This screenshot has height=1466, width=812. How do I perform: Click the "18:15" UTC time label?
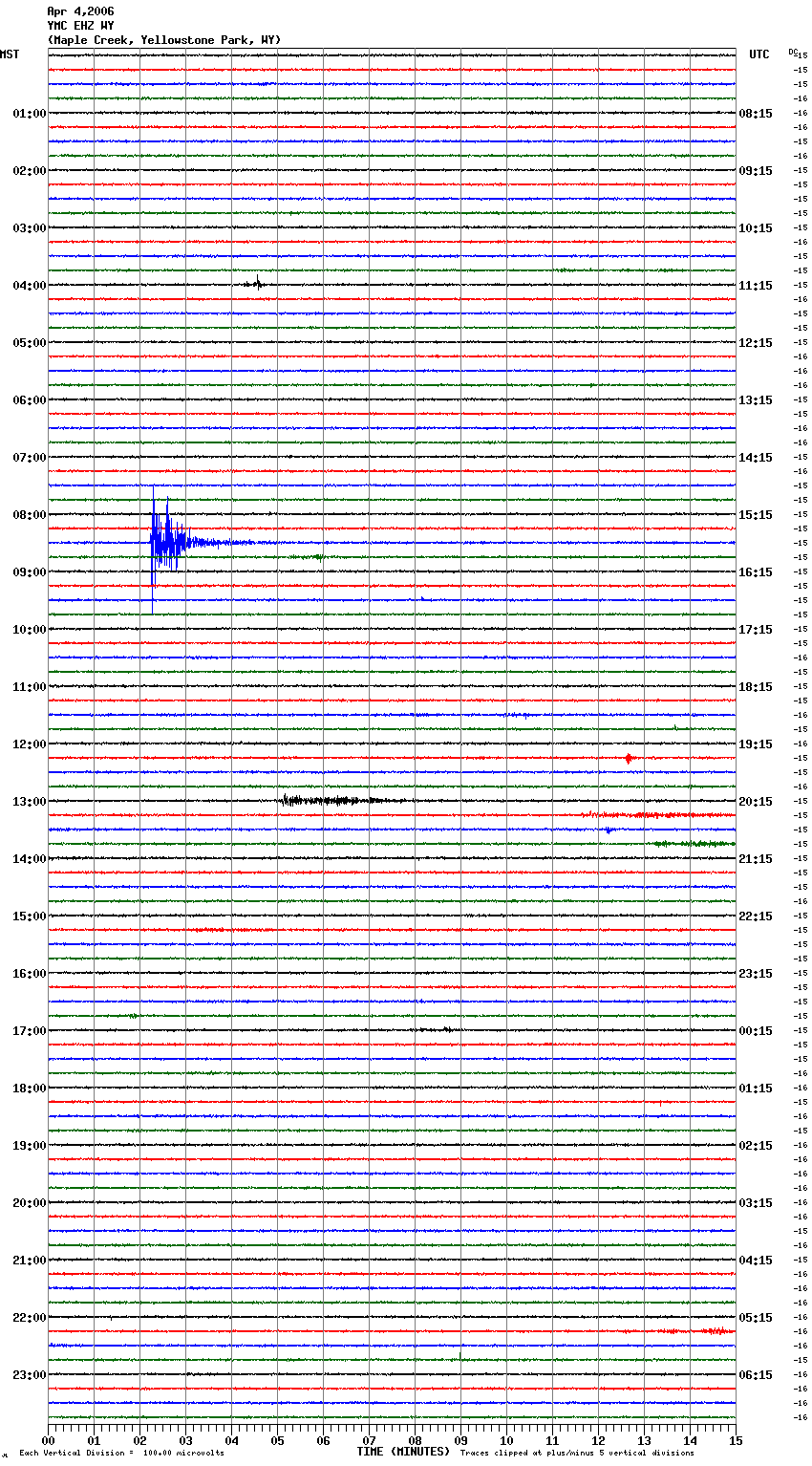[756, 687]
